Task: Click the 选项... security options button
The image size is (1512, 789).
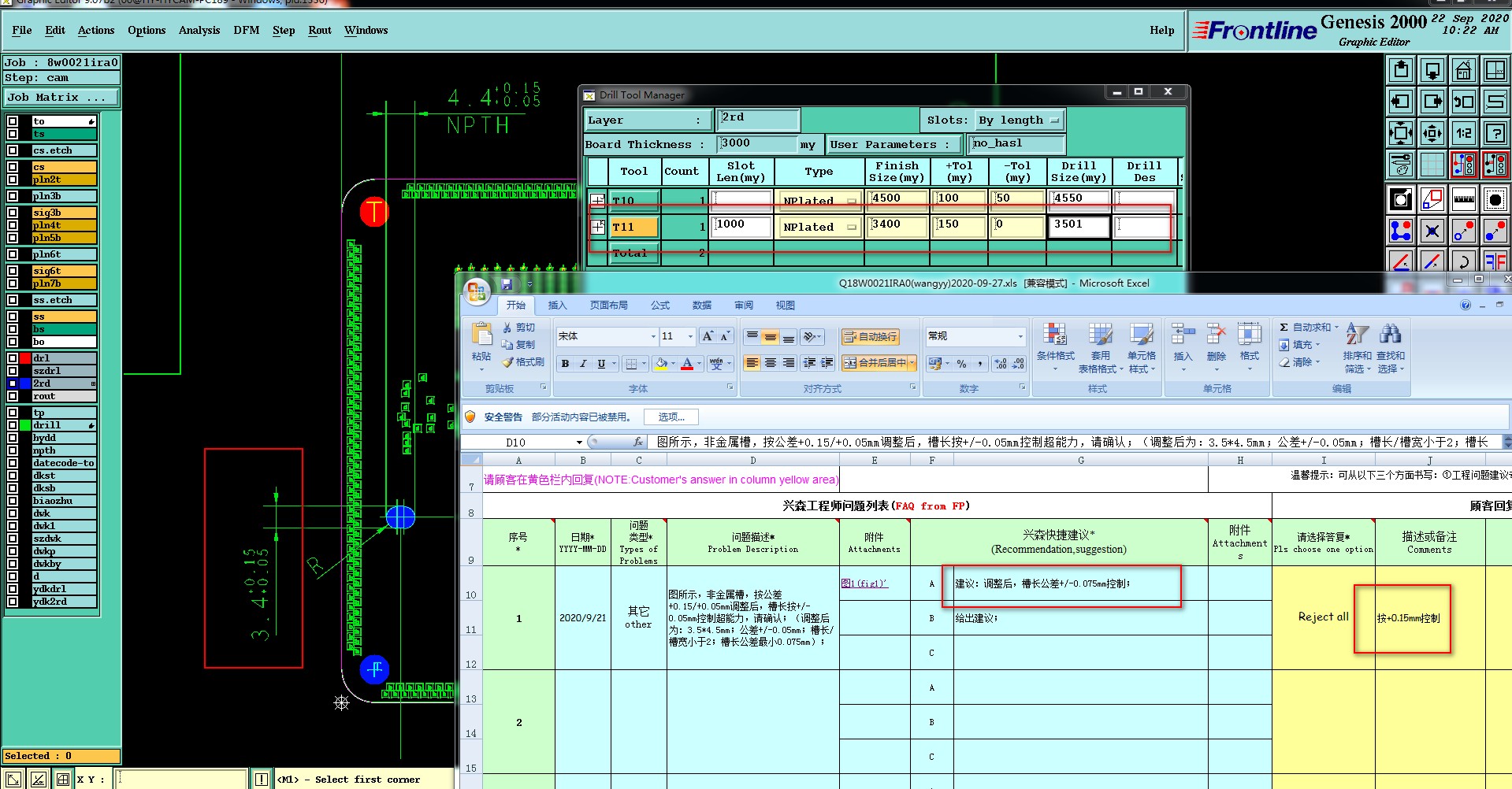Action: pos(671,417)
